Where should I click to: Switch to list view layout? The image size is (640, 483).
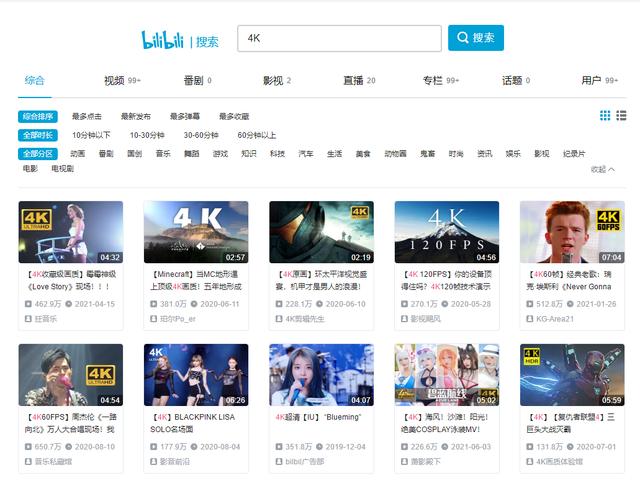624,116
